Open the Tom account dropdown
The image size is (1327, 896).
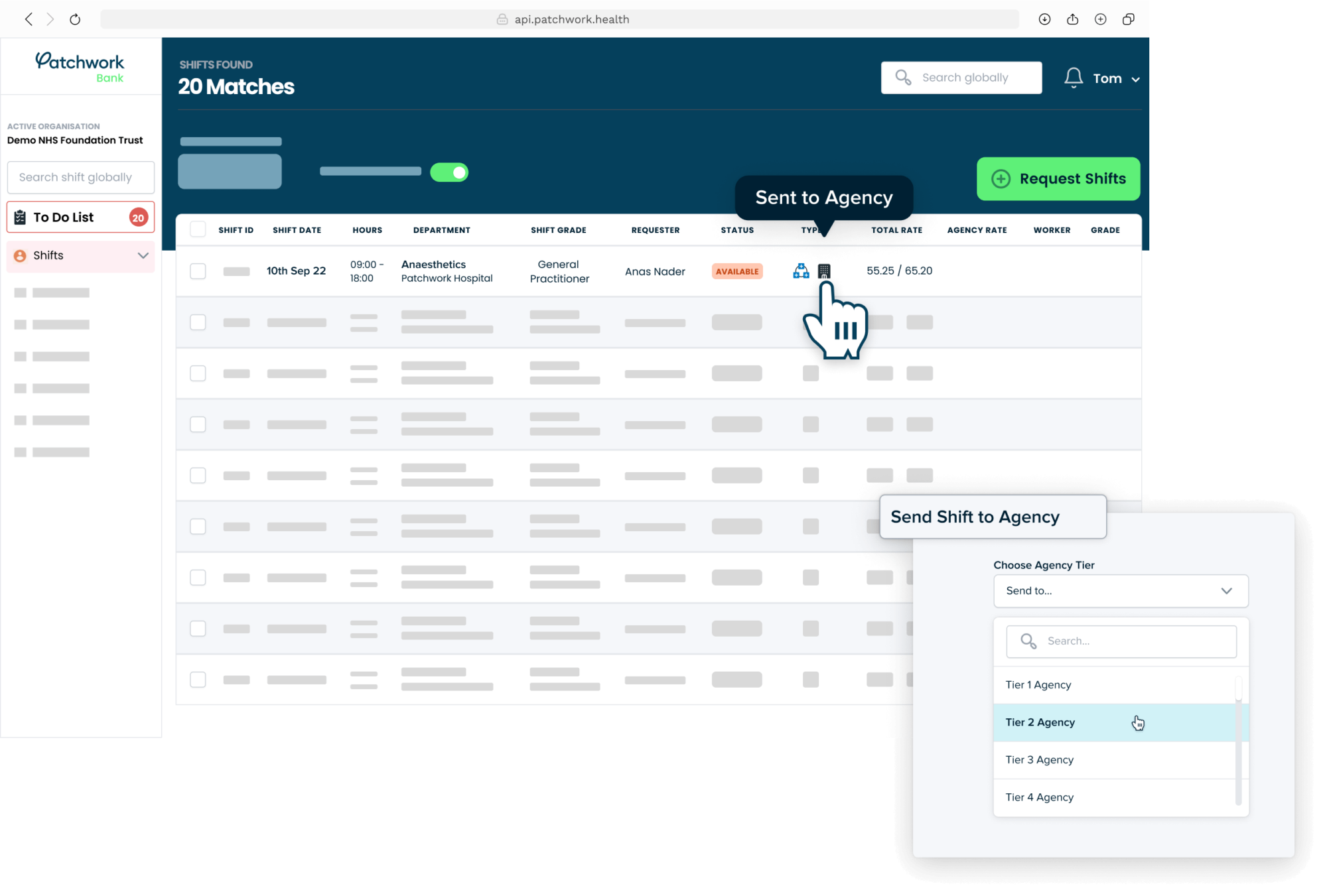pyautogui.click(x=1115, y=78)
